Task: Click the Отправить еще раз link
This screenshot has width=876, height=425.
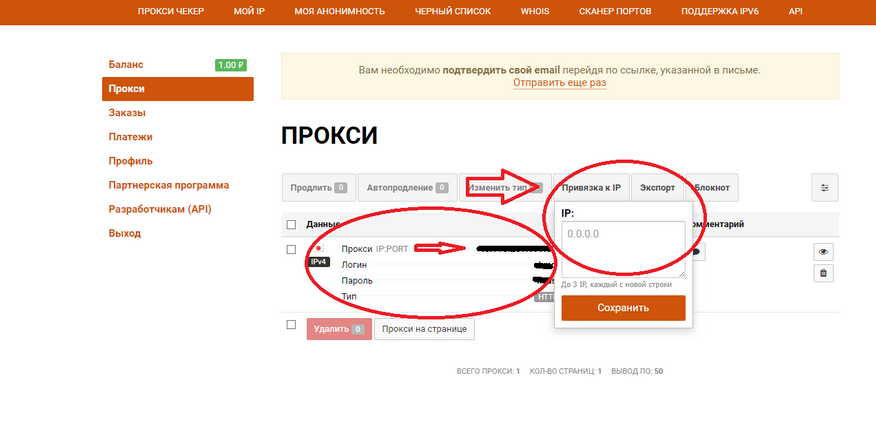Action: (560, 83)
